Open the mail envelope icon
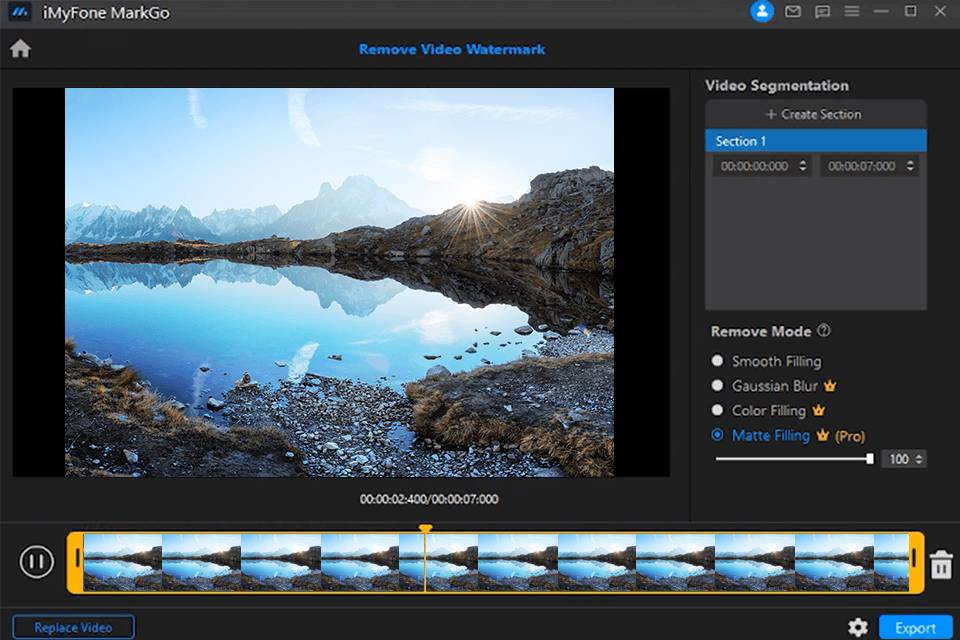 (x=793, y=12)
